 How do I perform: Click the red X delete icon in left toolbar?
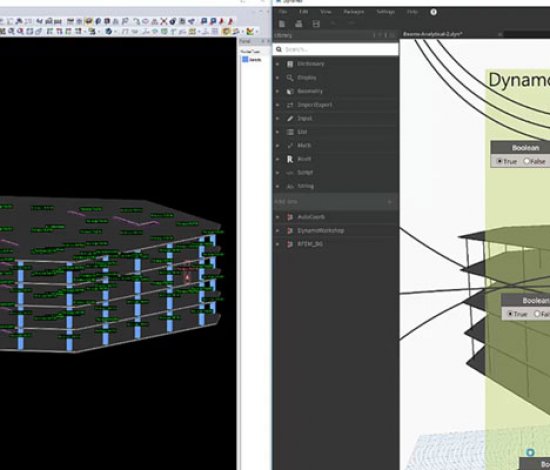pos(163,21)
